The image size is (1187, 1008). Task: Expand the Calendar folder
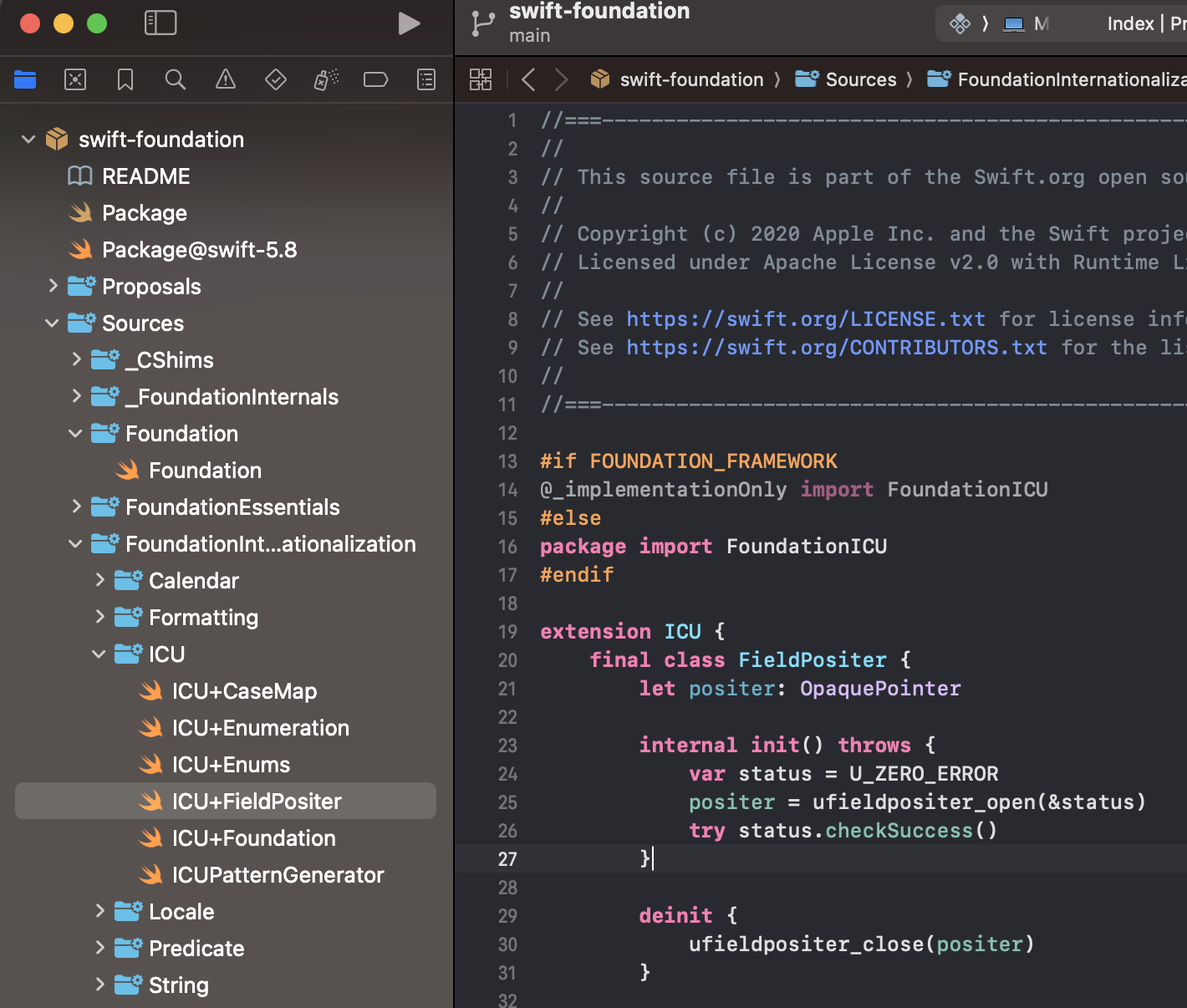coord(99,581)
